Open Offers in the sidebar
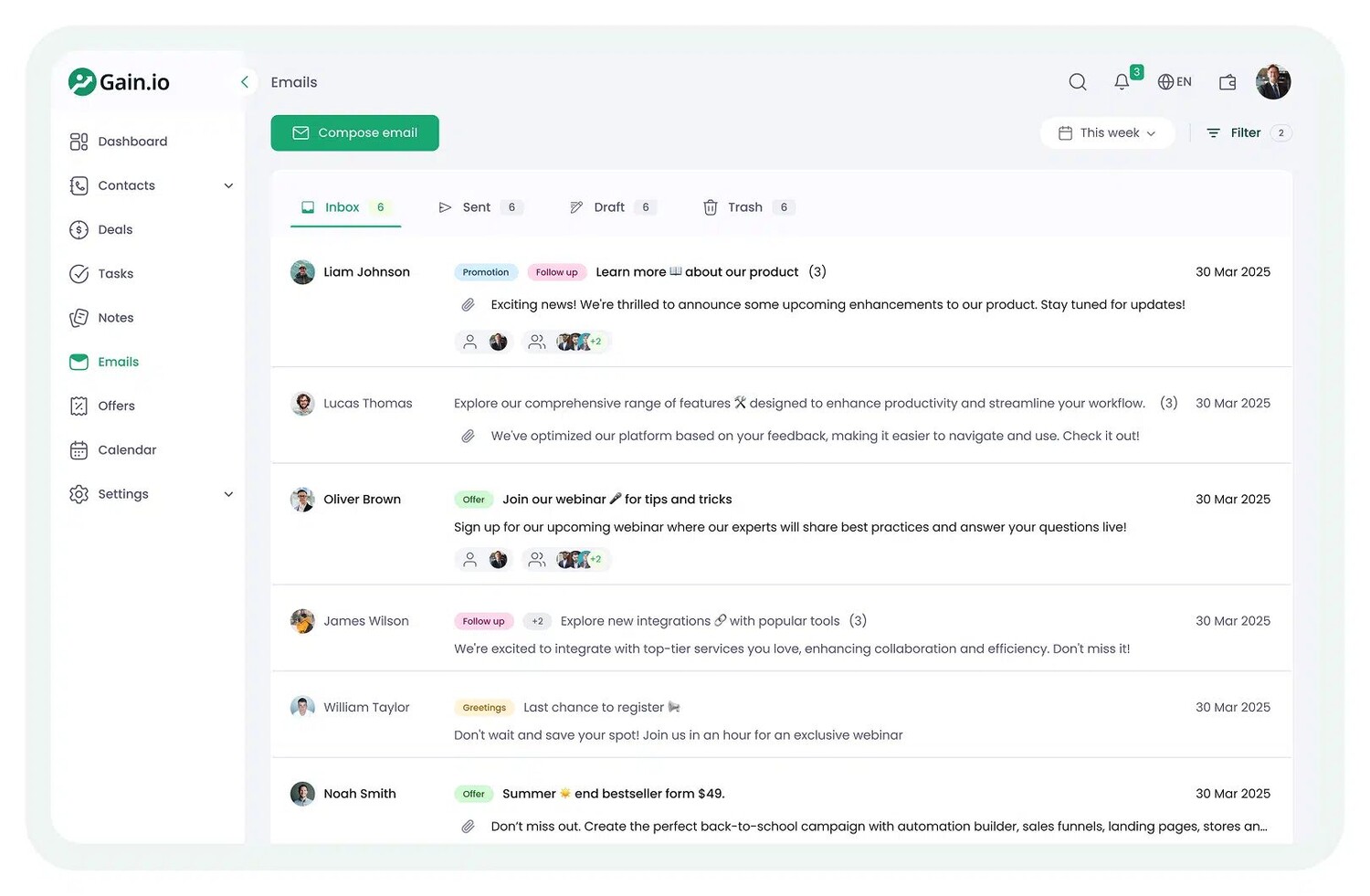This screenshot has width=1370, height=896. (116, 406)
